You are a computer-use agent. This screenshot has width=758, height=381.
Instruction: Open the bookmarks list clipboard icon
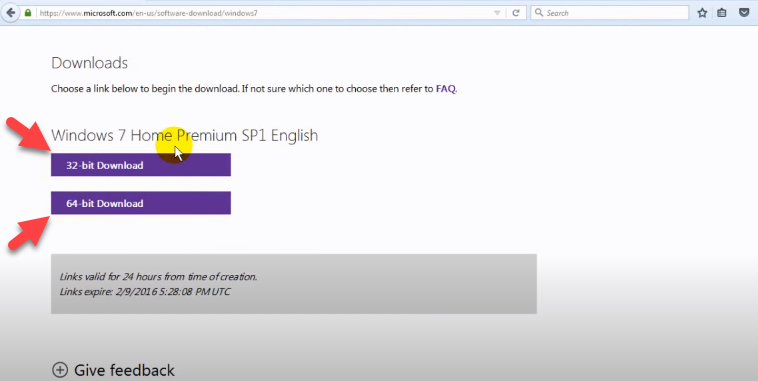tap(722, 13)
